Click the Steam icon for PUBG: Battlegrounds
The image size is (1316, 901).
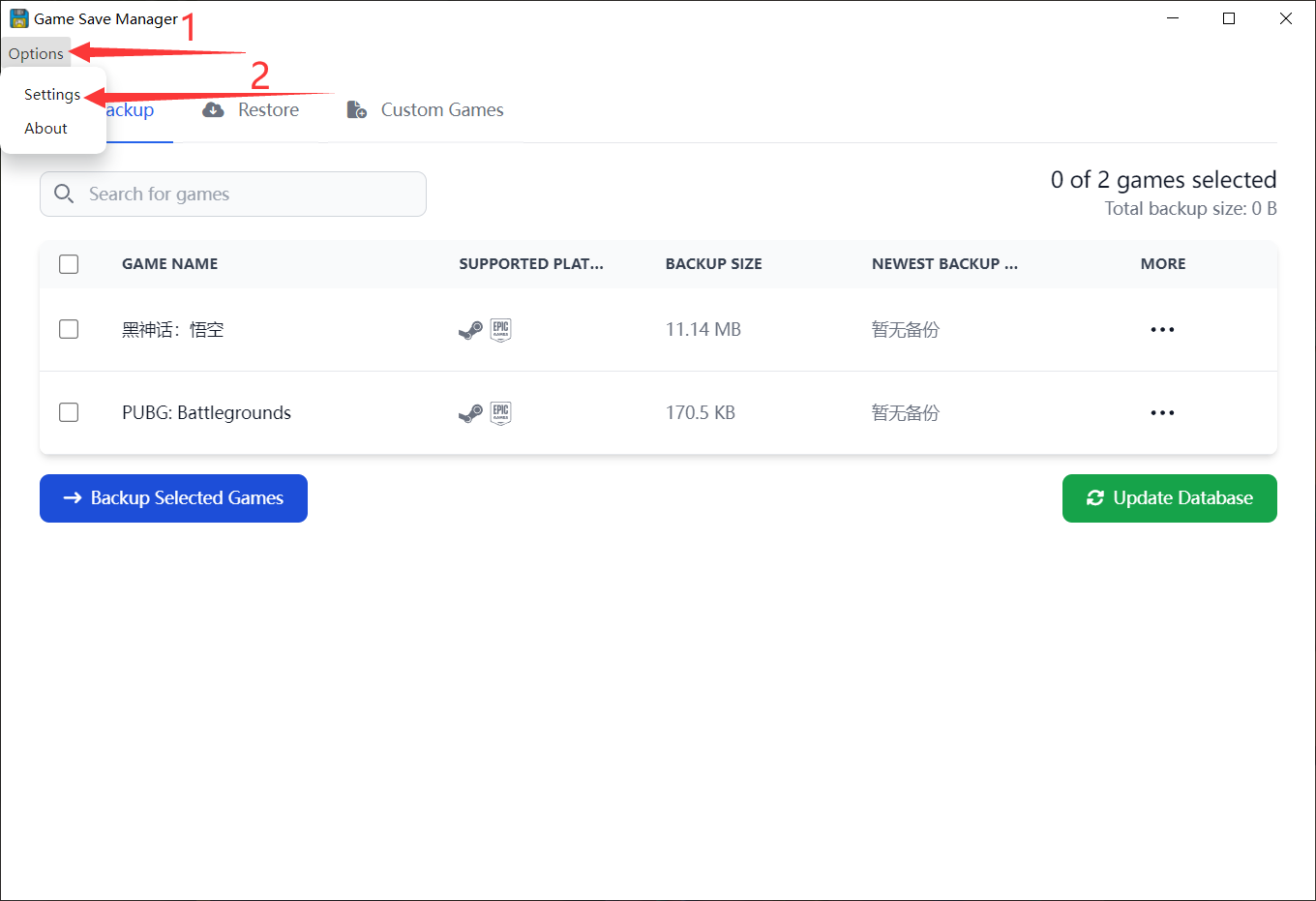(x=470, y=414)
